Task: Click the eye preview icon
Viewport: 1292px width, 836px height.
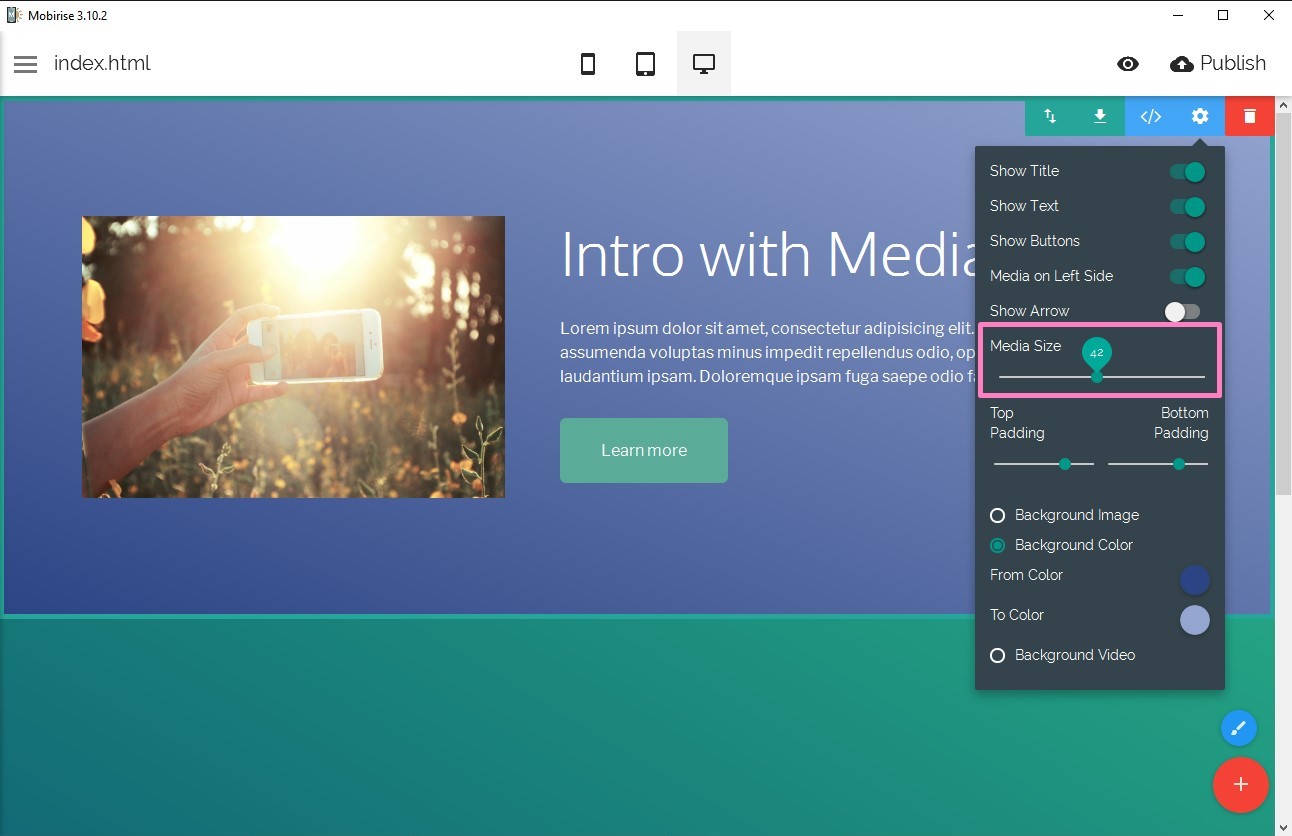Action: [x=1128, y=64]
